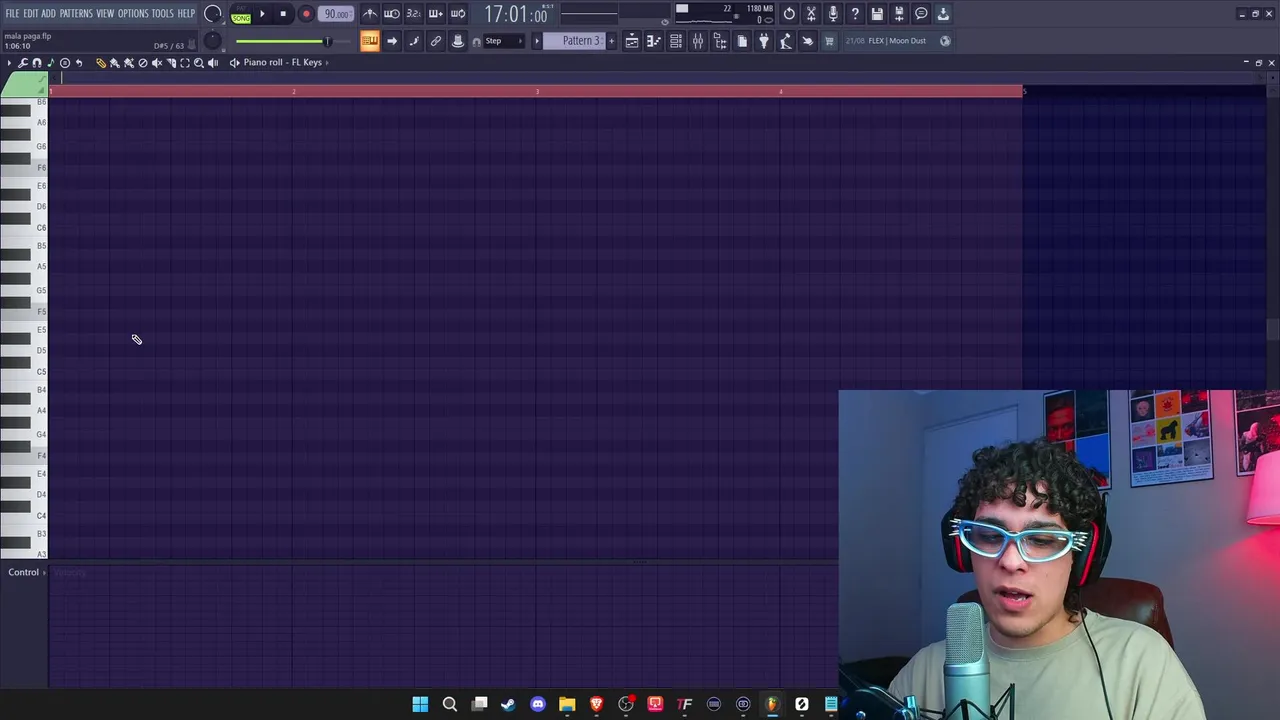
Task: Open the Playlist view icon
Action: coord(632,41)
